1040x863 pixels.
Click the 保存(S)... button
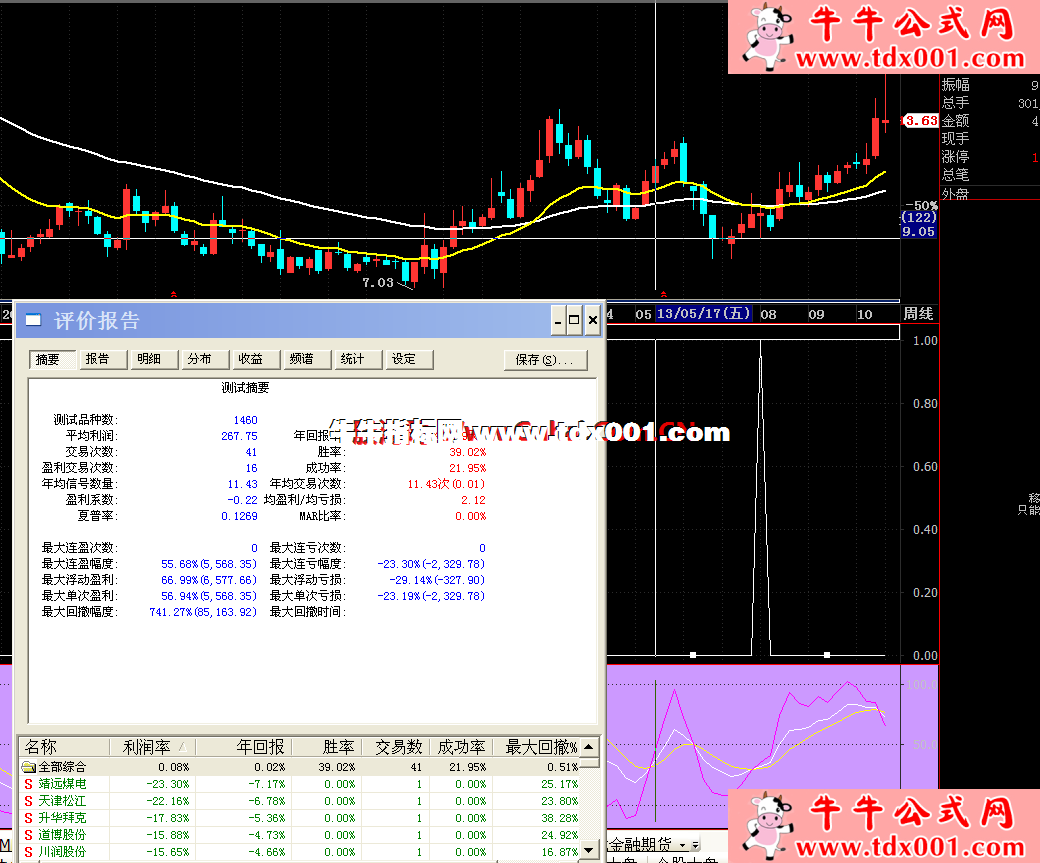(545, 359)
